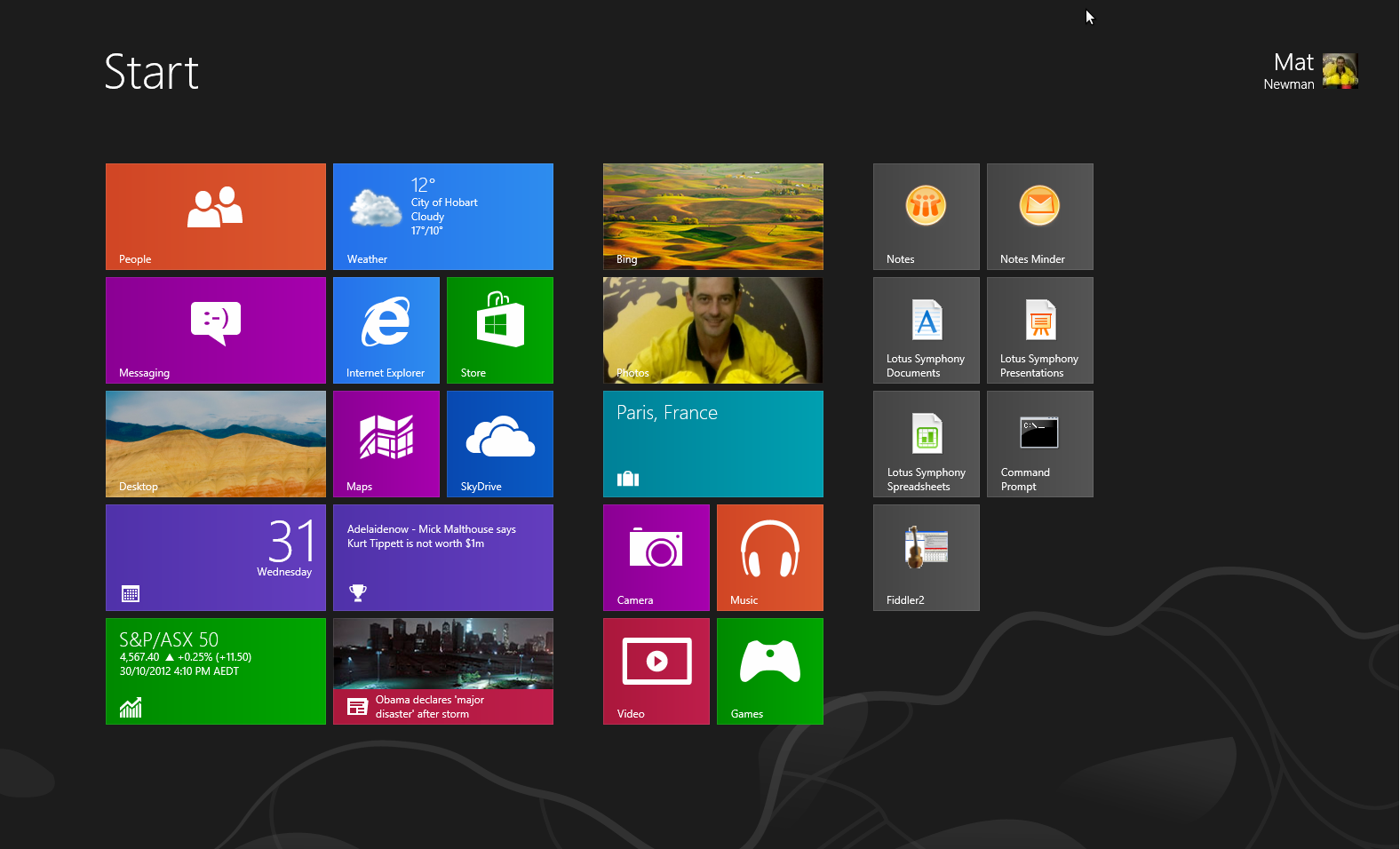Open the Travel tile for Paris, France
The height and width of the screenshot is (849, 1400).
point(713,444)
